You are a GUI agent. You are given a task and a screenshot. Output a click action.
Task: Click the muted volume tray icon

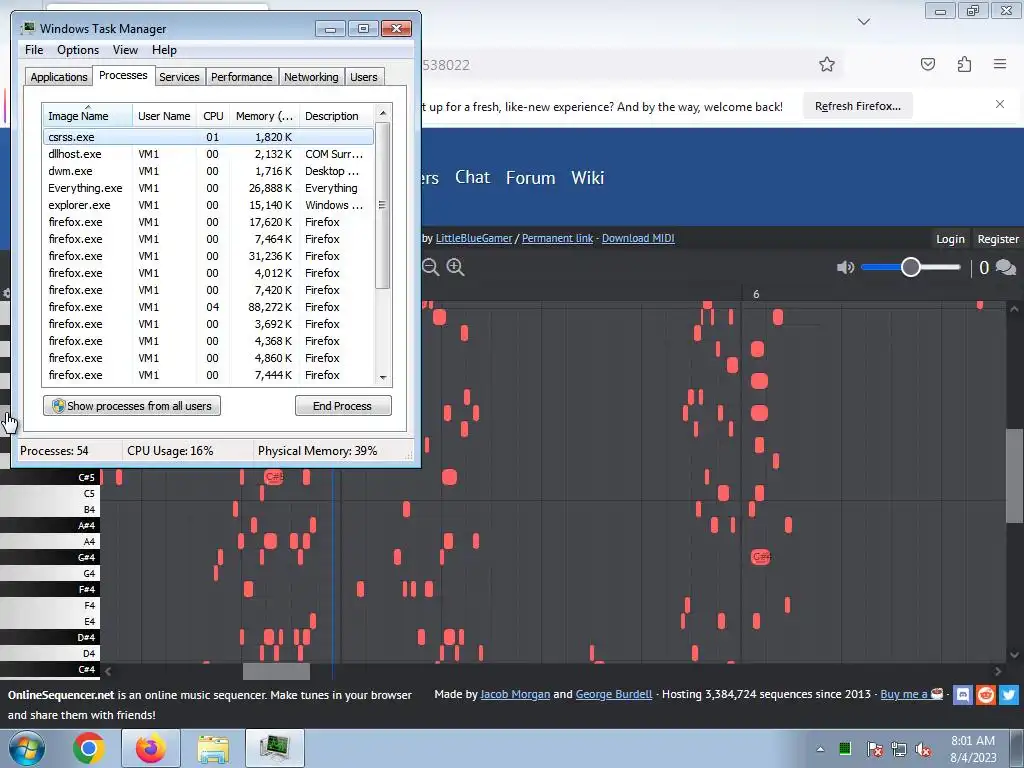pyautogui.click(x=923, y=749)
